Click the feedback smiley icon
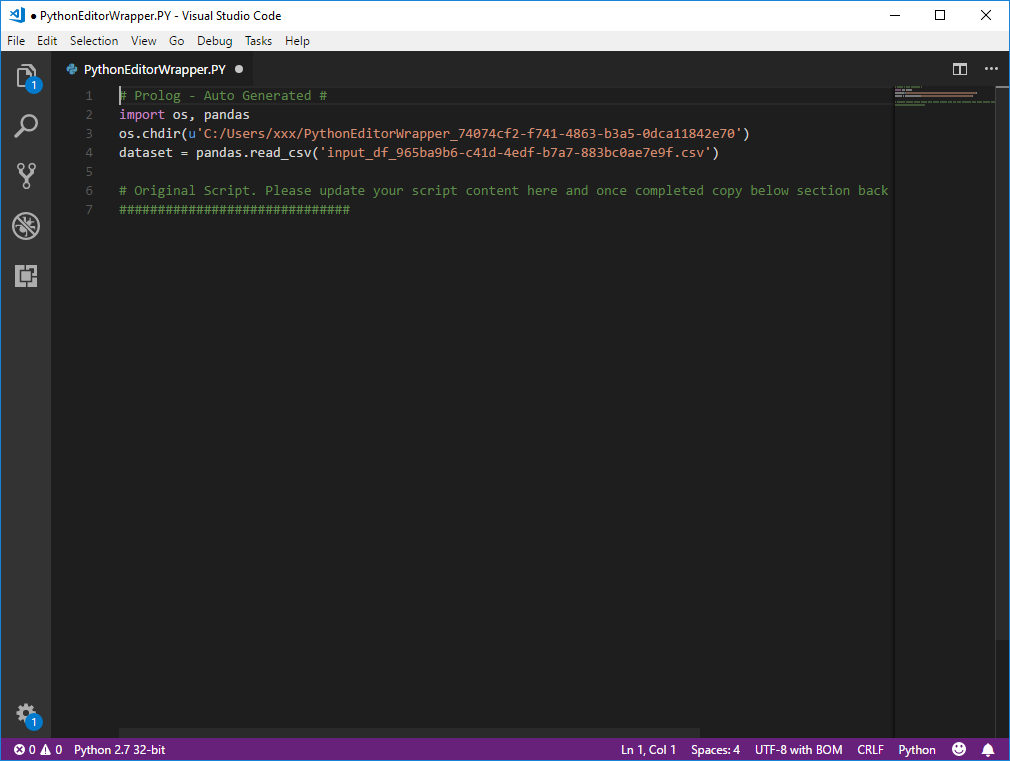 [958, 749]
